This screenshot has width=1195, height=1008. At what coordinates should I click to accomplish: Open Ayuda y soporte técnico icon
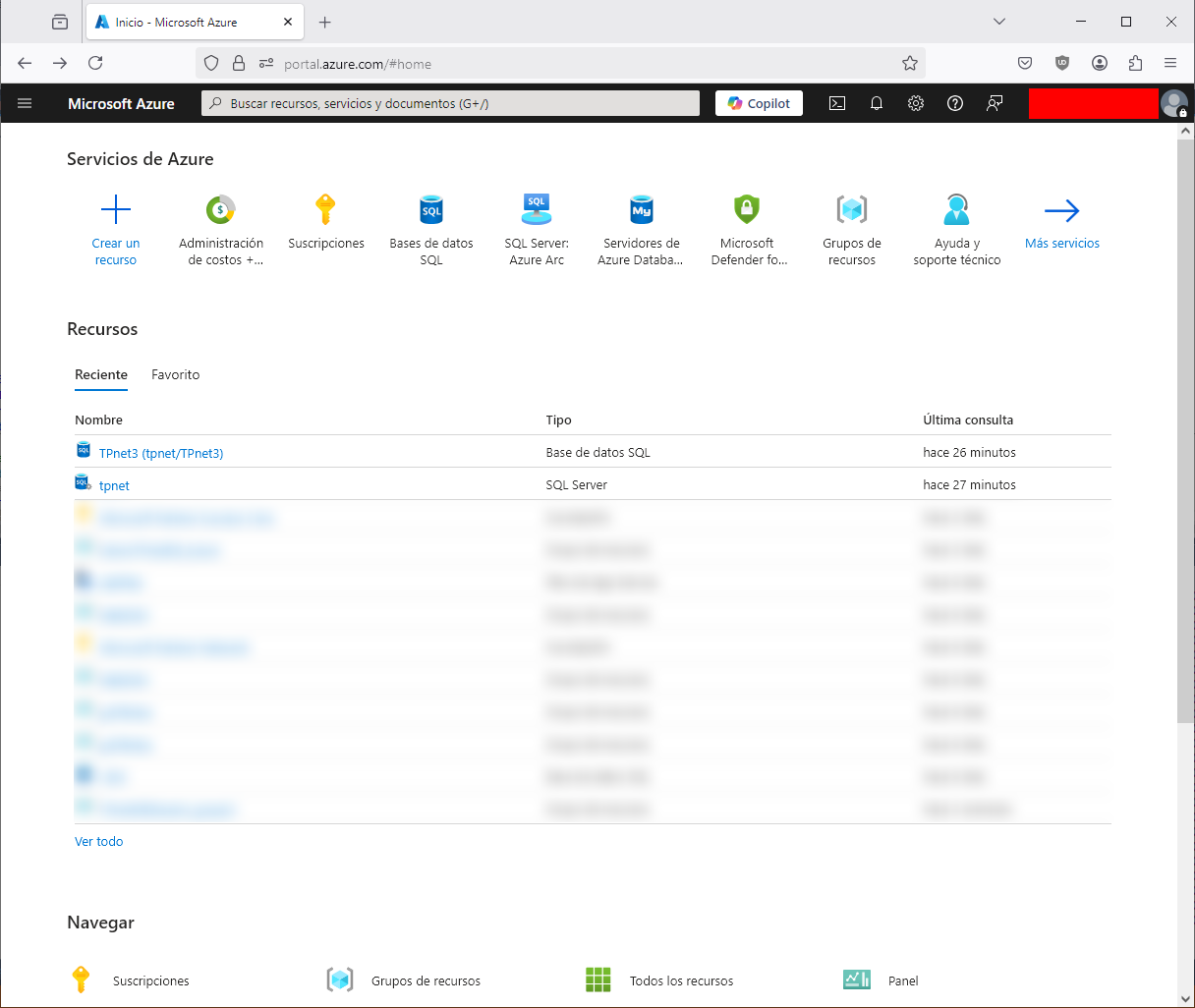tap(957, 209)
